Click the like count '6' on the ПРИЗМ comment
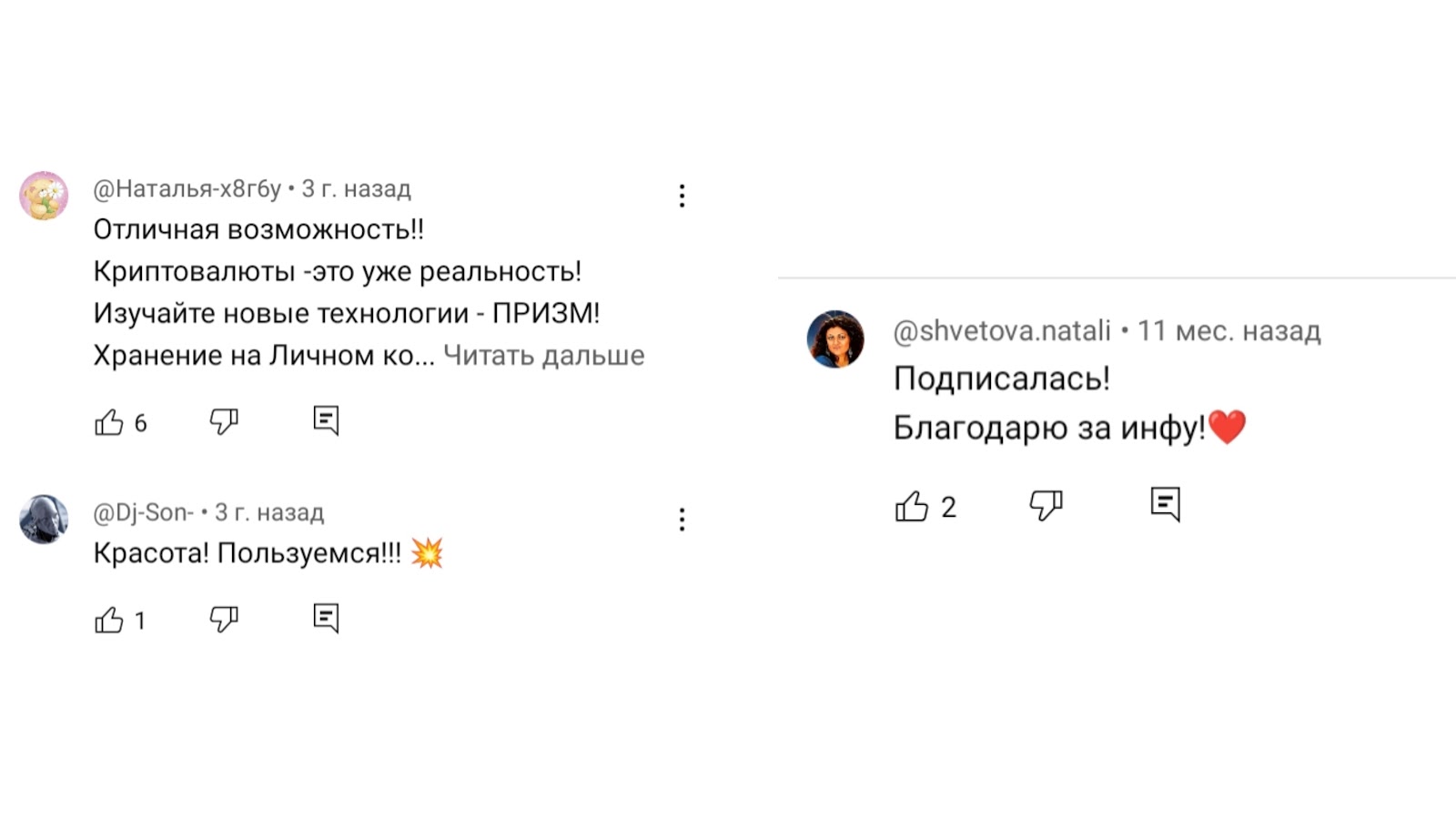Image resolution: width=1456 pixels, height=819 pixels. coord(139,421)
